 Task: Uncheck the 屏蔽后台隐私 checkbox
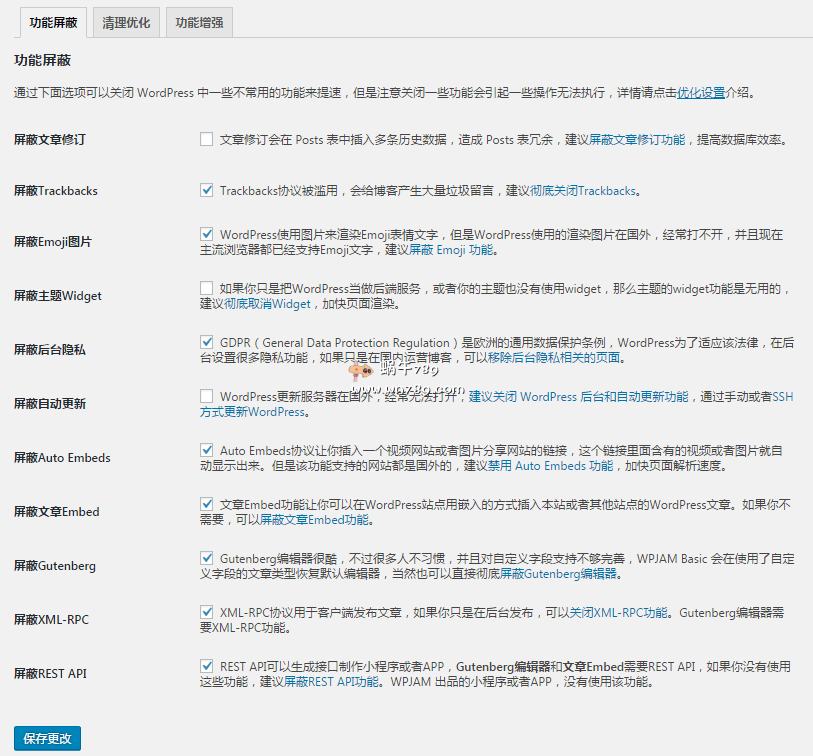[207, 343]
